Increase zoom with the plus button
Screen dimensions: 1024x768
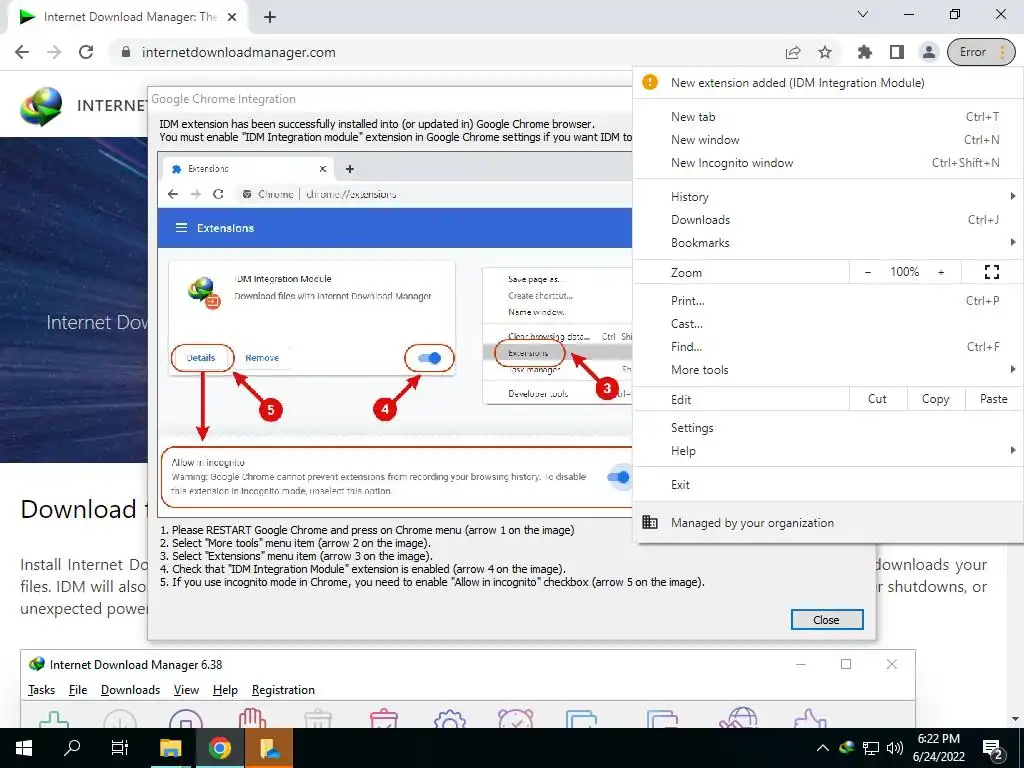point(941,272)
